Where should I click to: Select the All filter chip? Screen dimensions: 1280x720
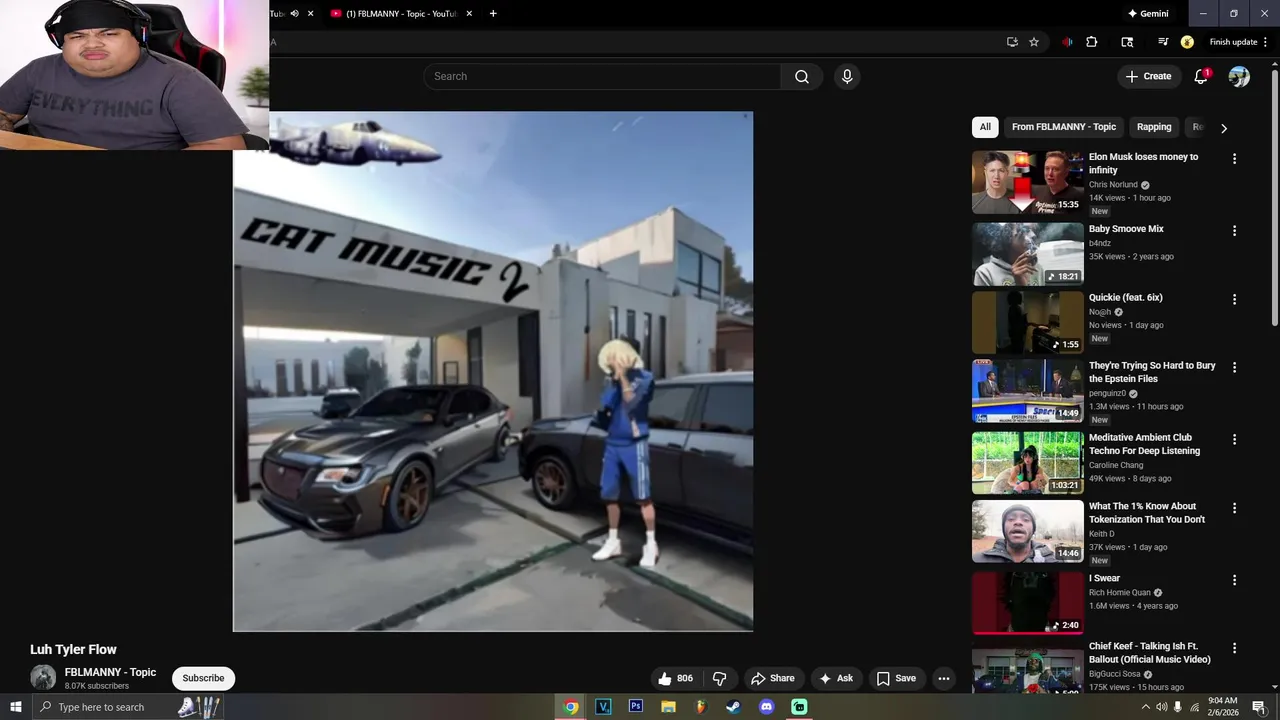coord(985,127)
